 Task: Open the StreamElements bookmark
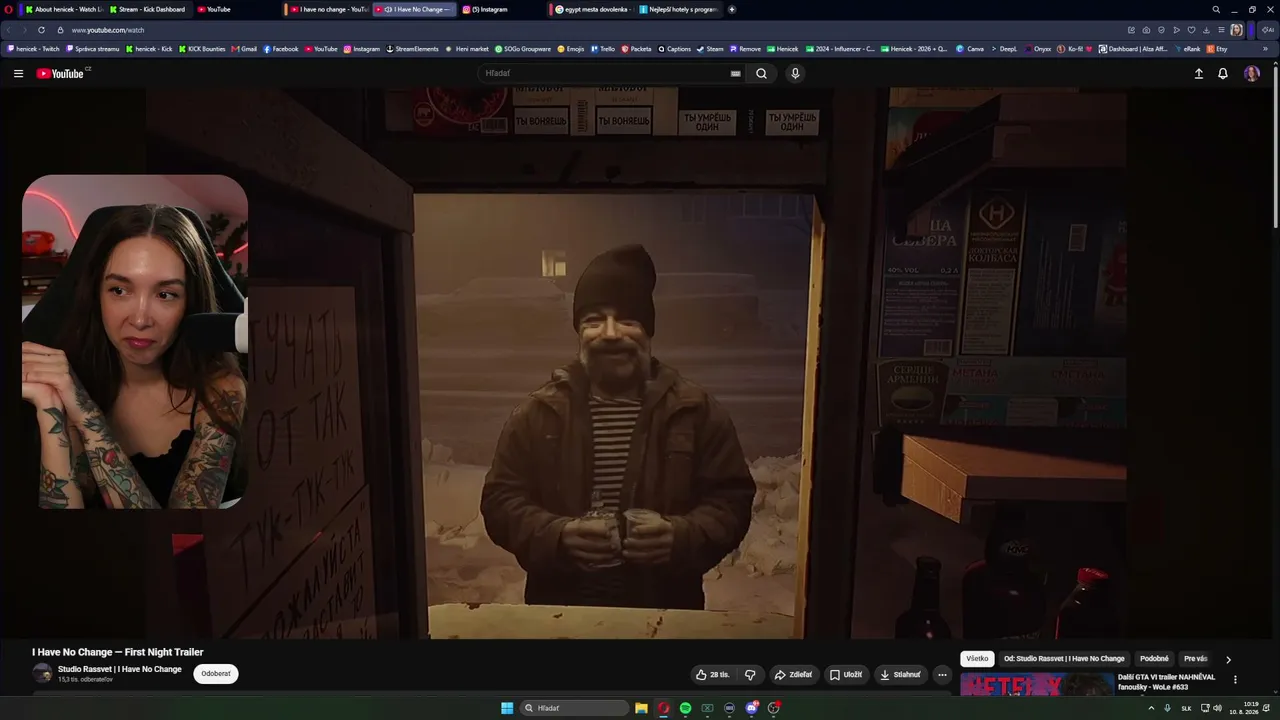pos(412,48)
